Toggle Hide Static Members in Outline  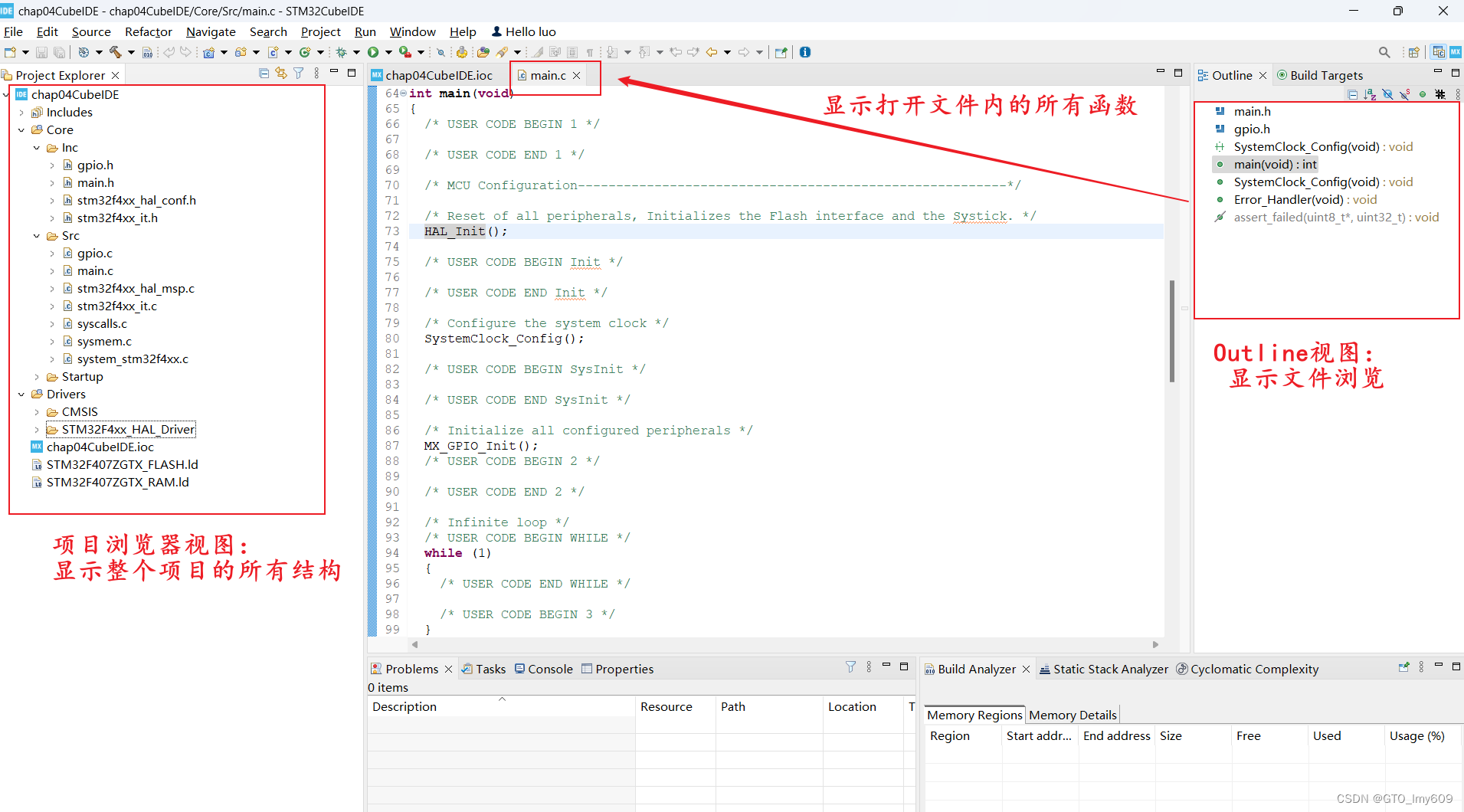pyautogui.click(x=1404, y=94)
